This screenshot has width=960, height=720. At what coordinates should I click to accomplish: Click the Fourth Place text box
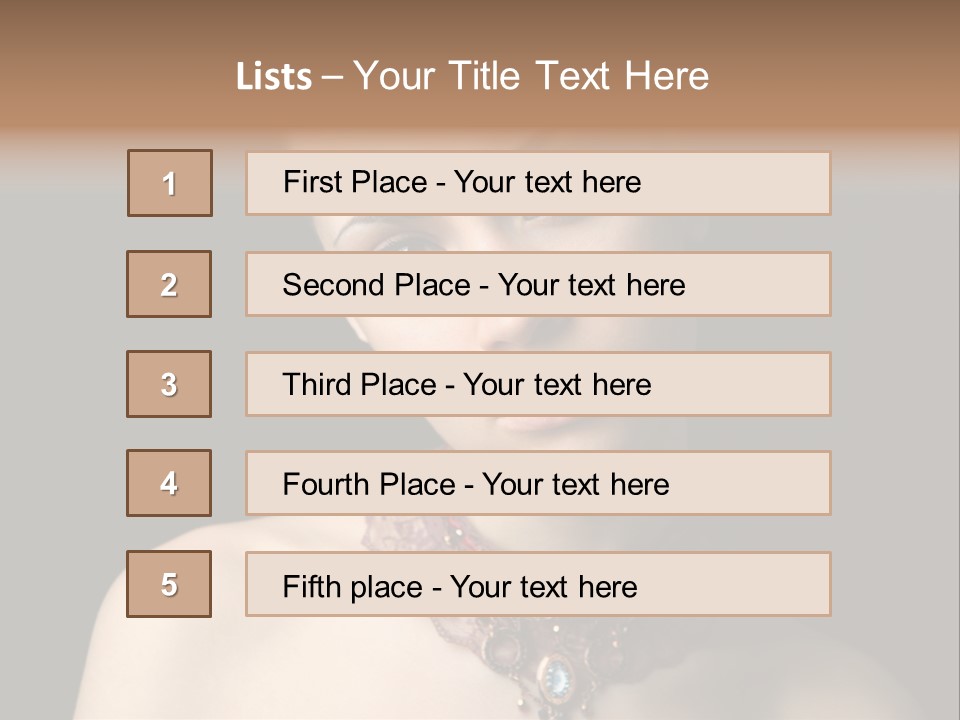(538, 484)
